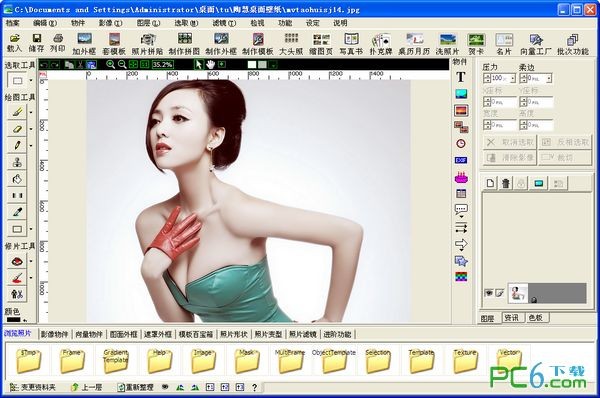This screenshot has width=600, height=398.
Task: Click the 重新整理 refresh button
Action: tap(135, 387)
